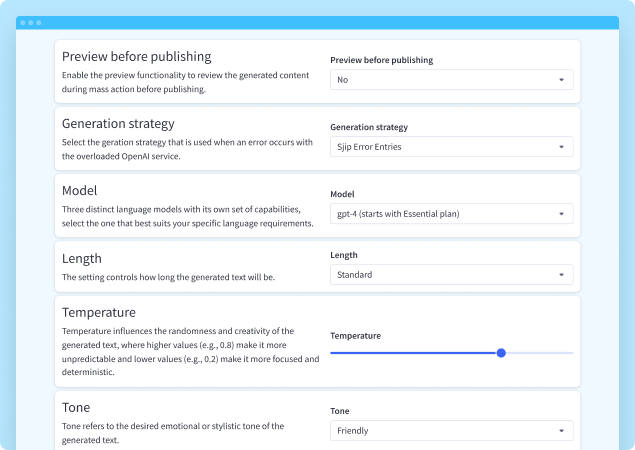Click the first dot in the window title bar
The height and width of the screenshot is (450, 635).
coord(24,22)
